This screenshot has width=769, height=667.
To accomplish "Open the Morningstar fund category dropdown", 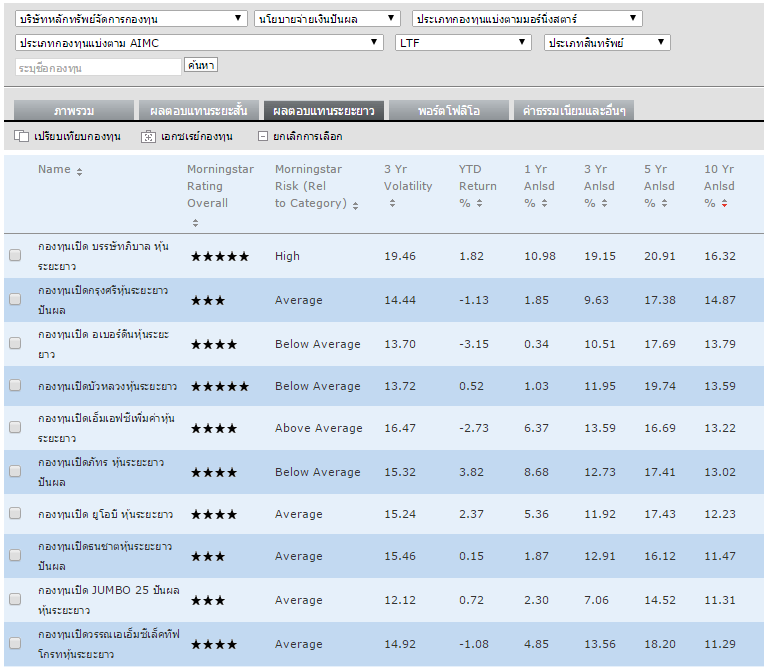I will 527,19.
